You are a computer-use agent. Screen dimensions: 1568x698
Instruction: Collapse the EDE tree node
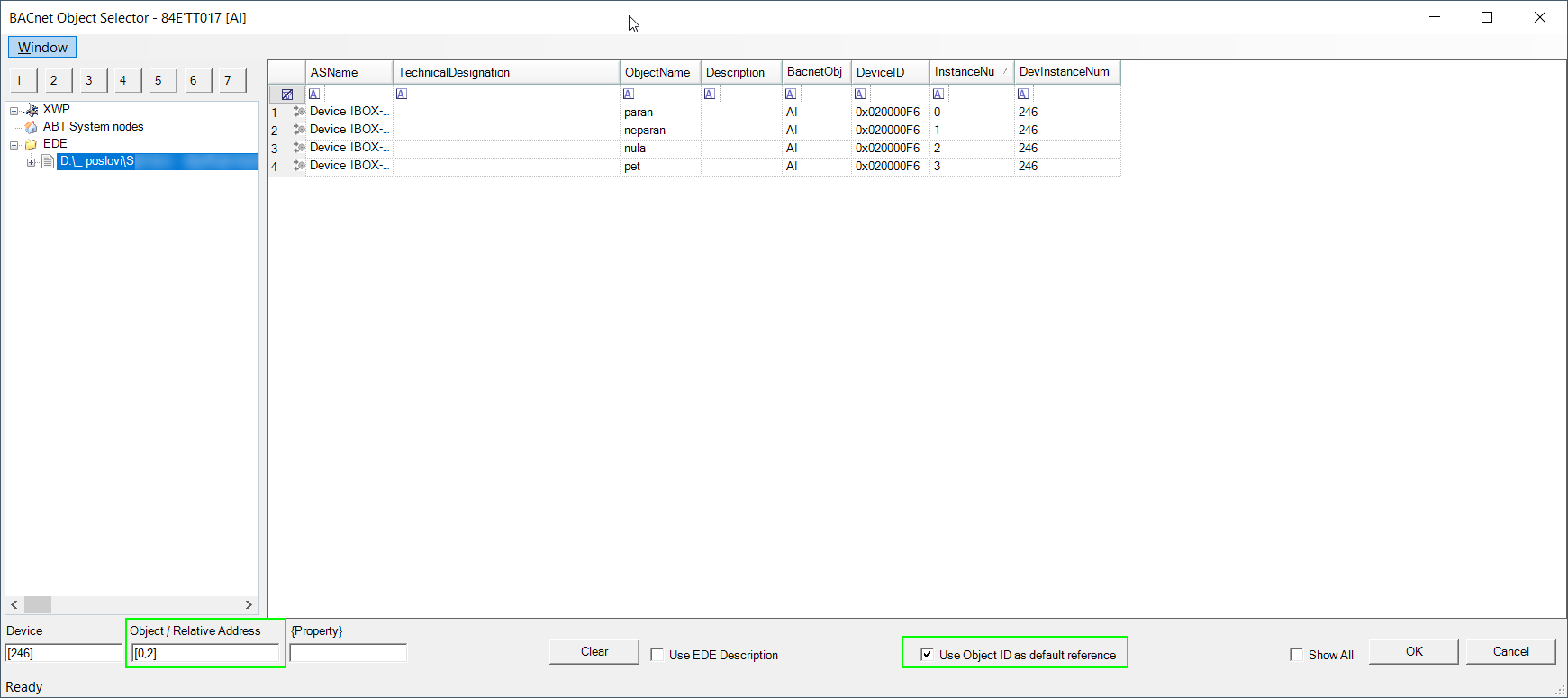tap(14, 145)
